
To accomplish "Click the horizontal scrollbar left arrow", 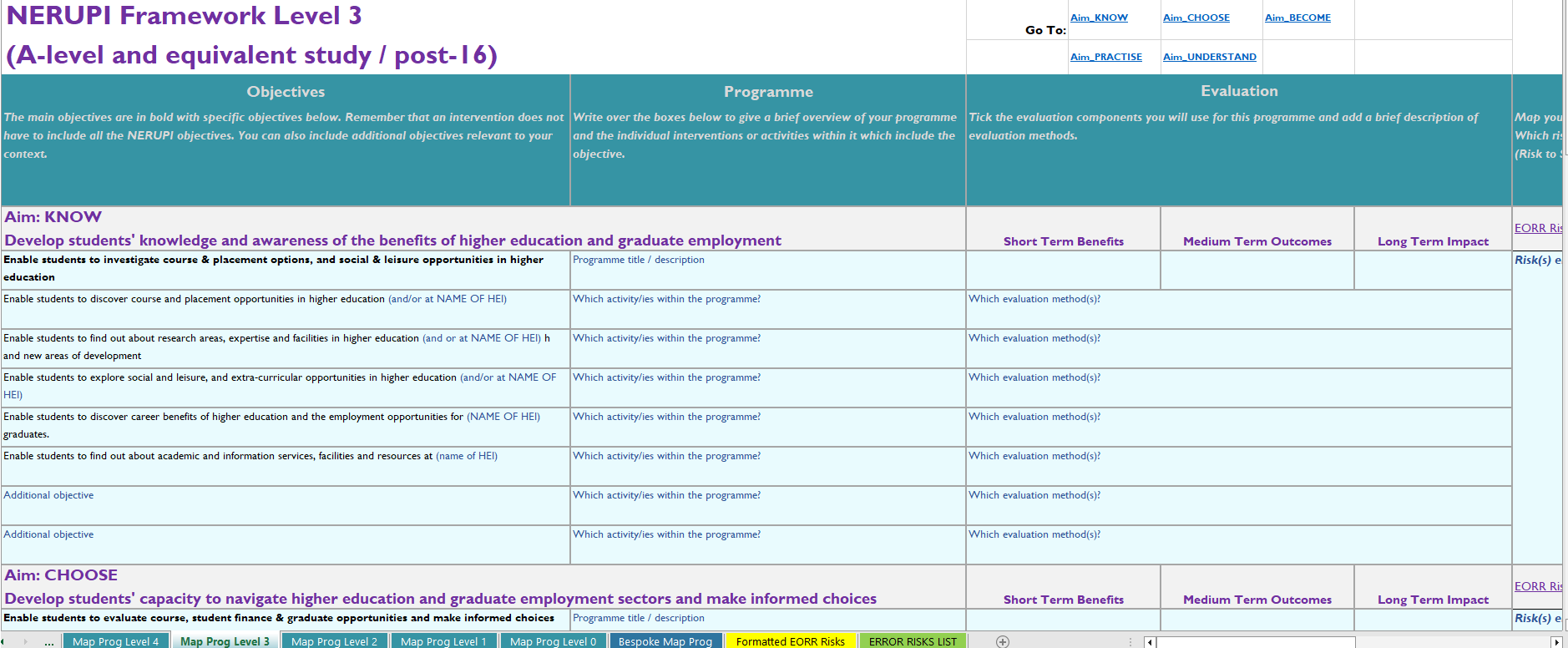I will point(1150,641).
